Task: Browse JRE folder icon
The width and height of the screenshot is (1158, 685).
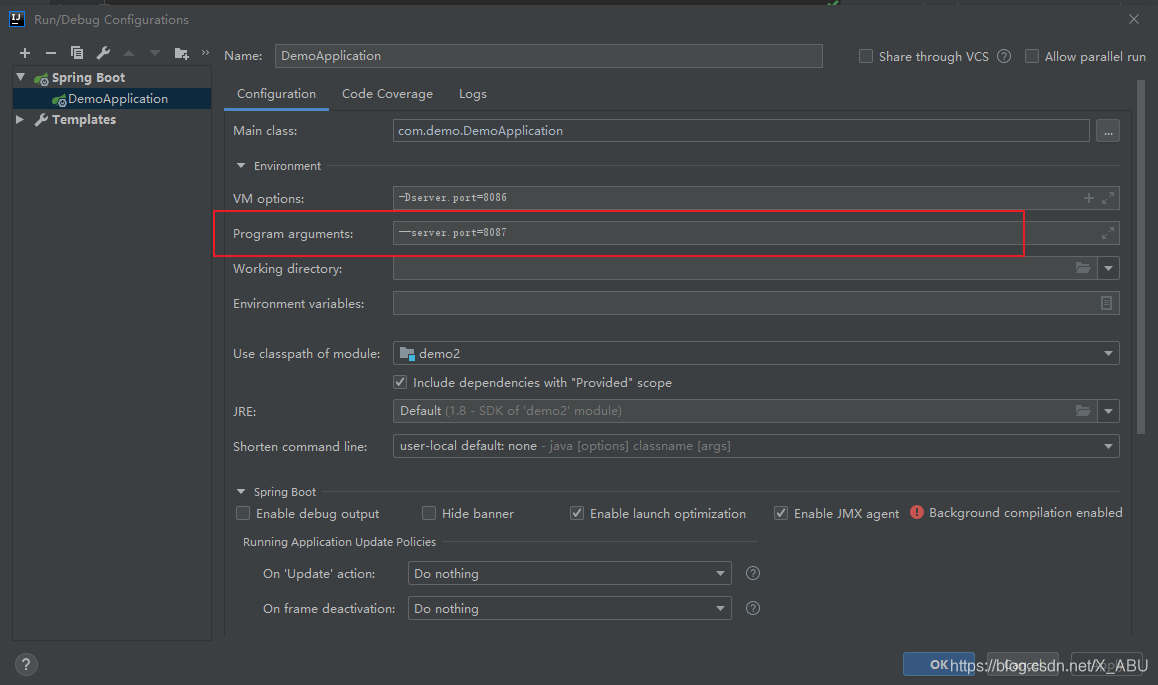Action: click(x=1083, y=410)
